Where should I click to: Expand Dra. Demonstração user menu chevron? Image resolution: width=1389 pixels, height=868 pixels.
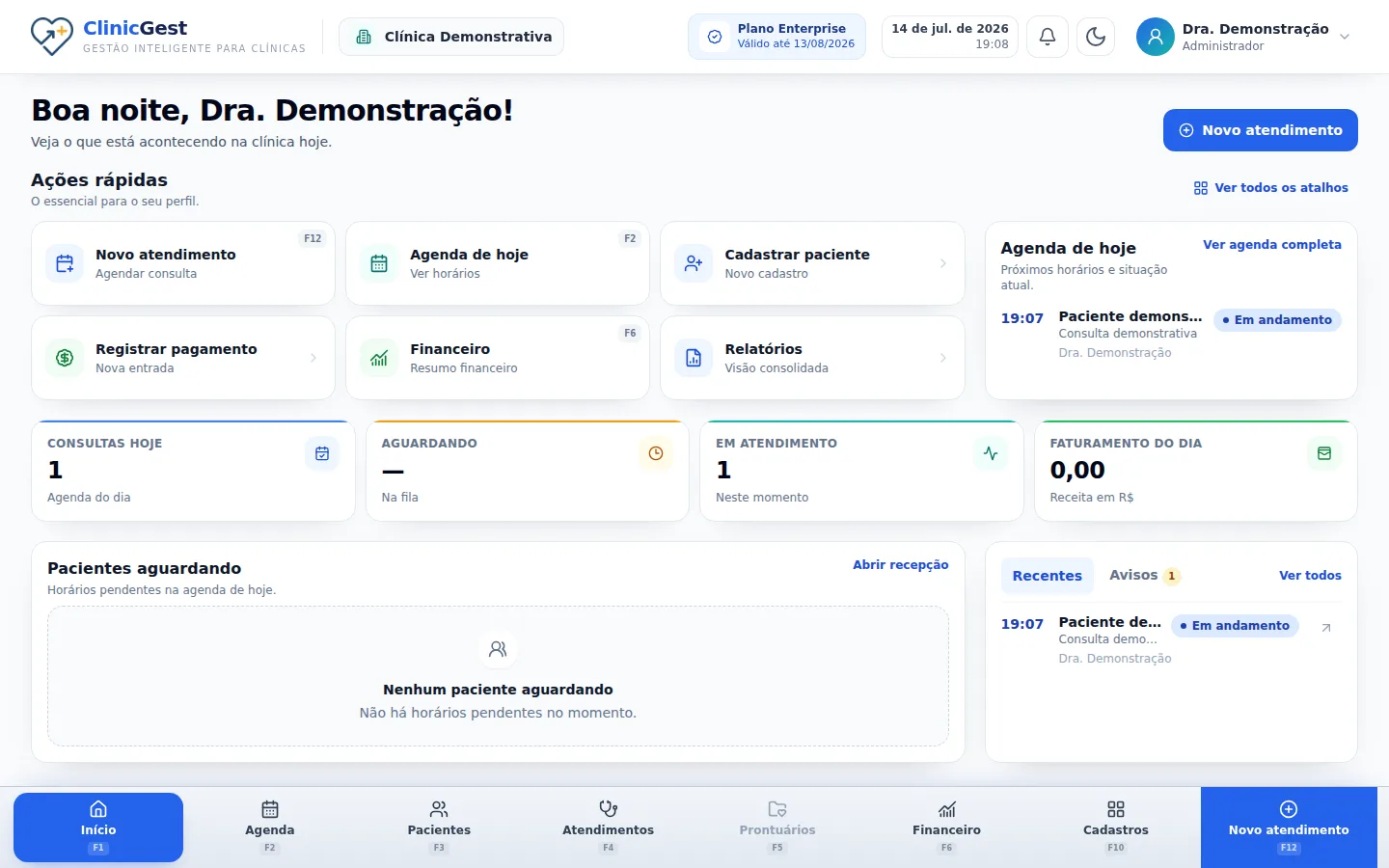(x=1345, y=37)
